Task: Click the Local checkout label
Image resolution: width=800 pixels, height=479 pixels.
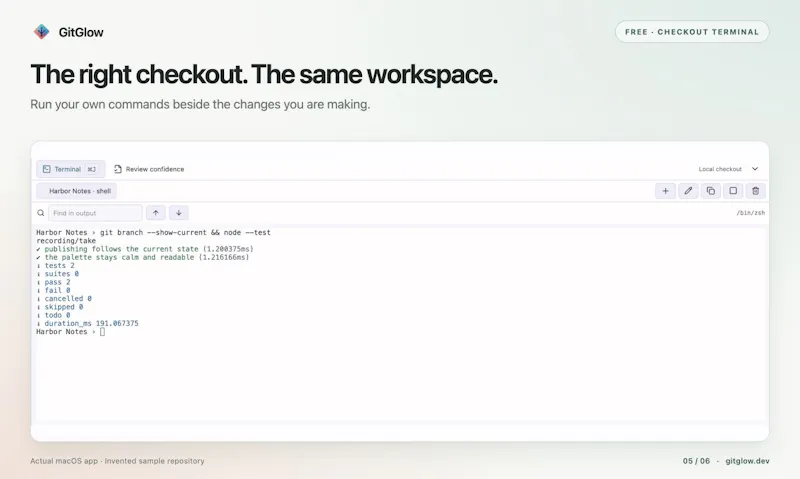Action: pos(720,169)
